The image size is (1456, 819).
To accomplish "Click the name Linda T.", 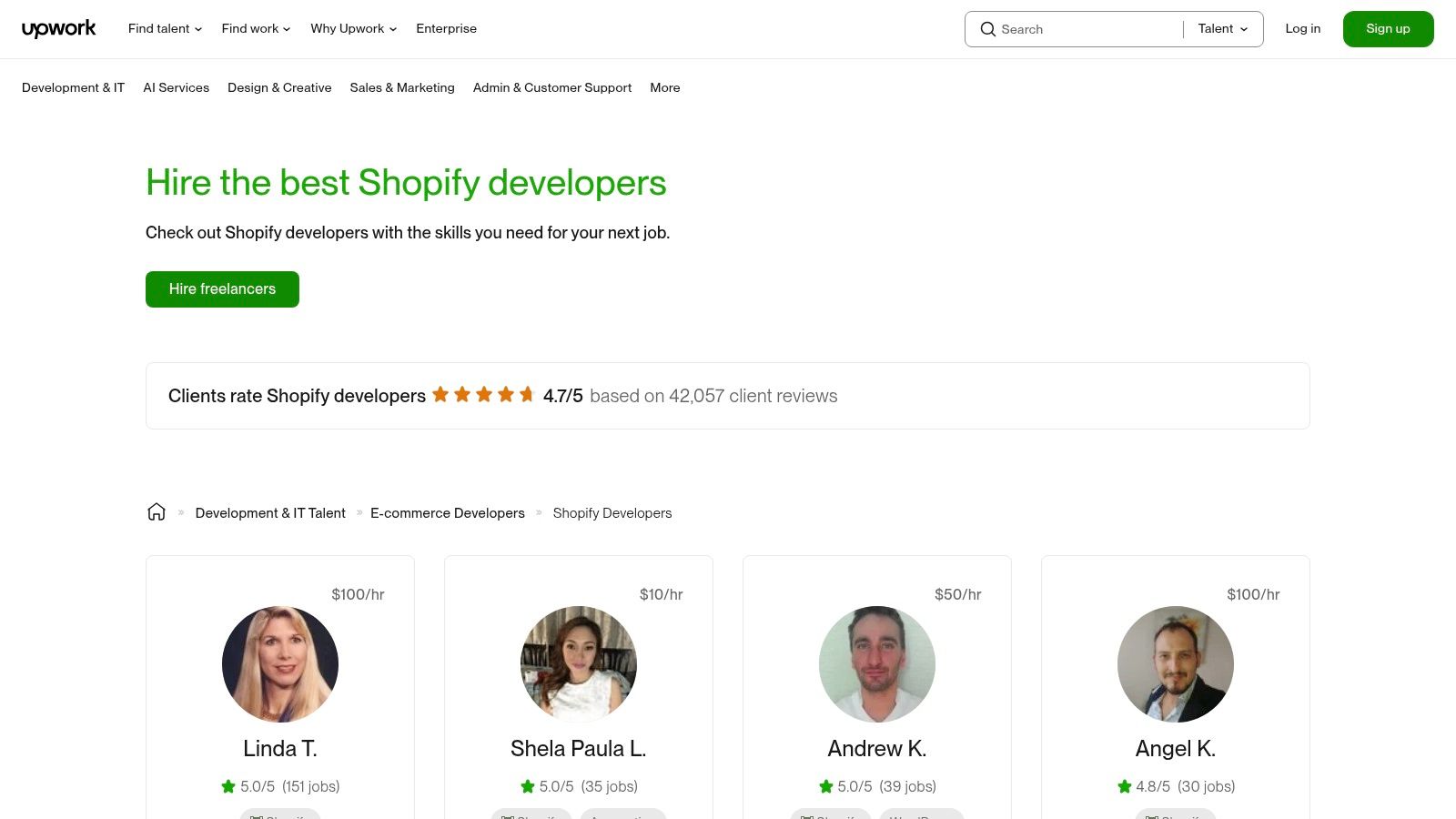I will [280, 749].
